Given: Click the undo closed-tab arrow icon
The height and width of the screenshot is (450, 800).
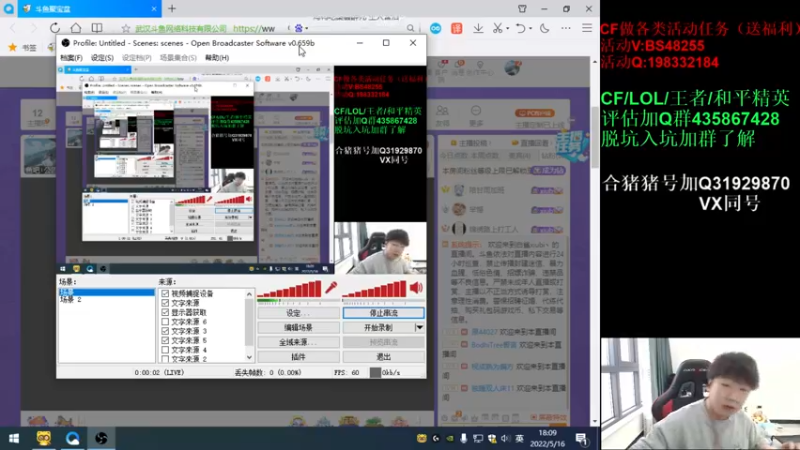Looking at the screenshot, I should 520,29.
